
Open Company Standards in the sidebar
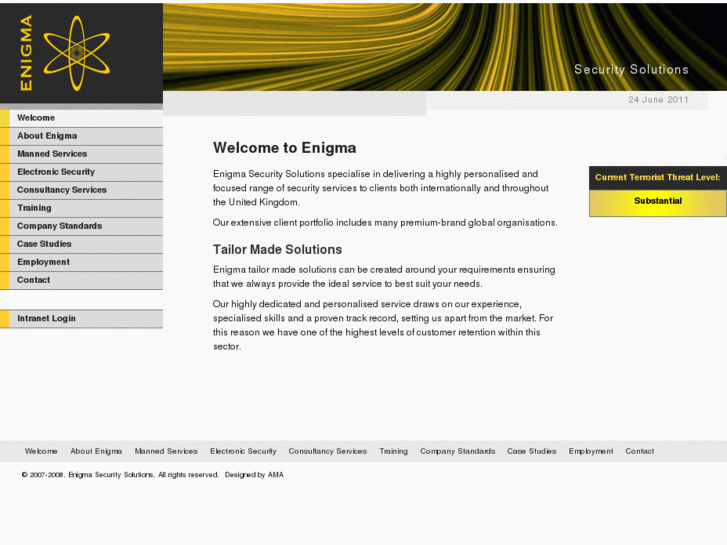tap(82, 226)
